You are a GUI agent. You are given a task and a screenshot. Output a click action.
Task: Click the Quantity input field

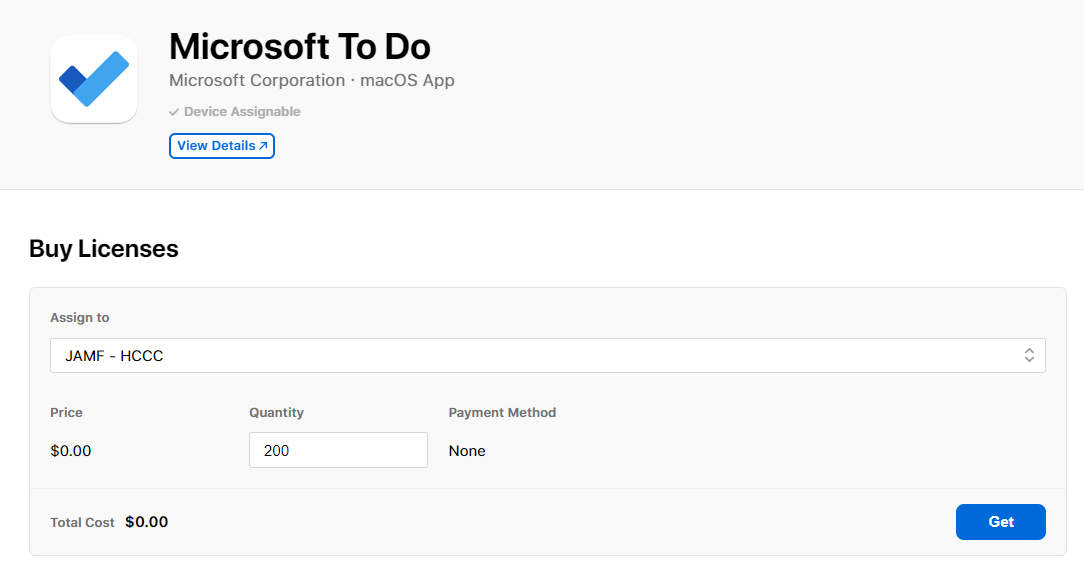338,450
